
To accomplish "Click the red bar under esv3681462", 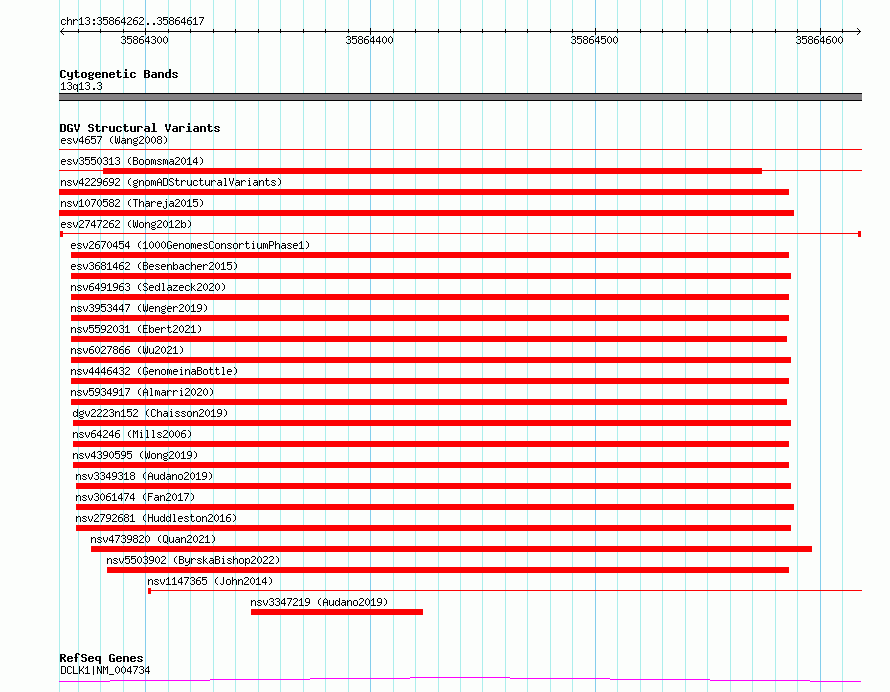I will [x=431, y=276].
